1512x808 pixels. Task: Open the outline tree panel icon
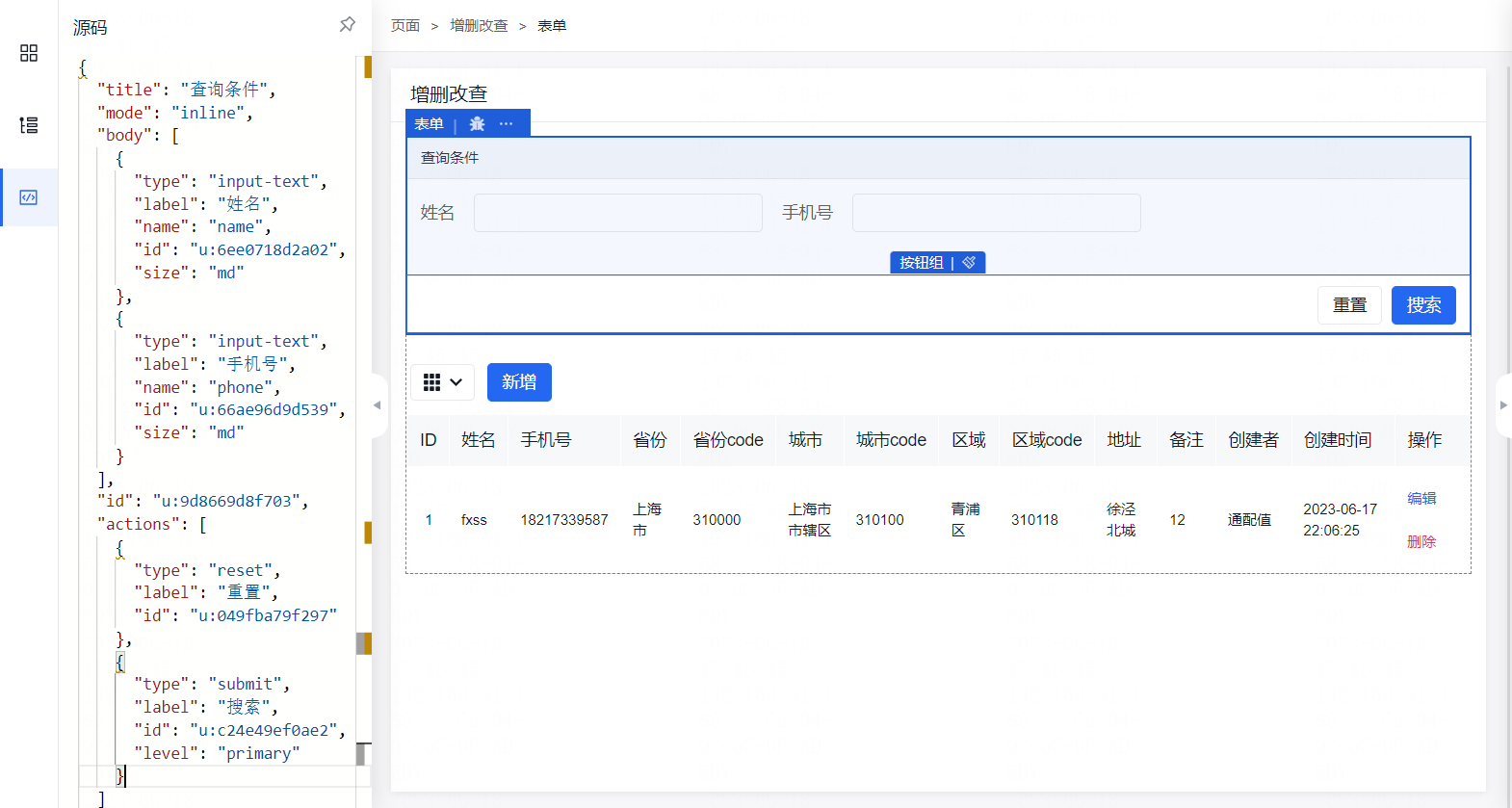[x=29, y=125]
